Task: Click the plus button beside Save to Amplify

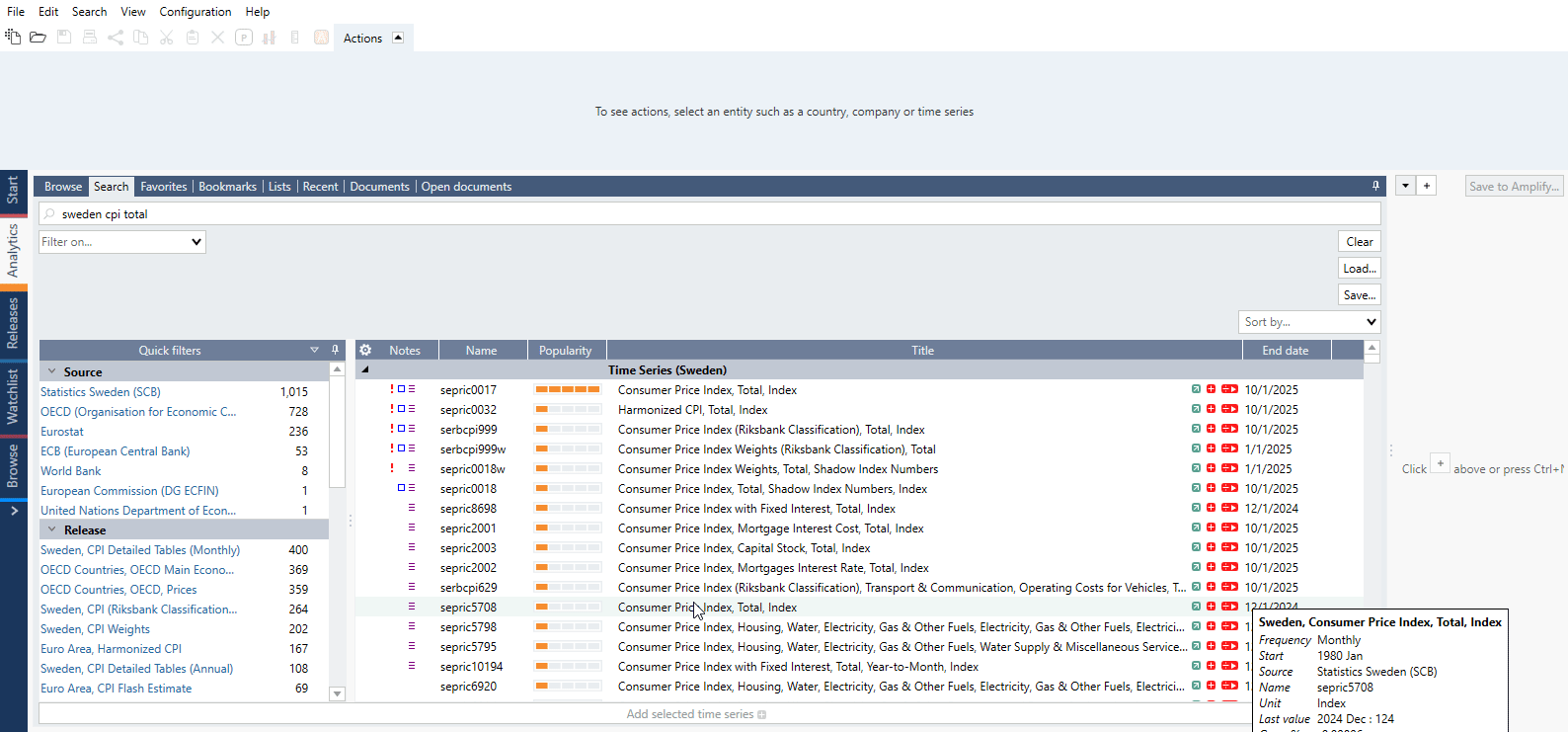Action: click(1427, 186)
